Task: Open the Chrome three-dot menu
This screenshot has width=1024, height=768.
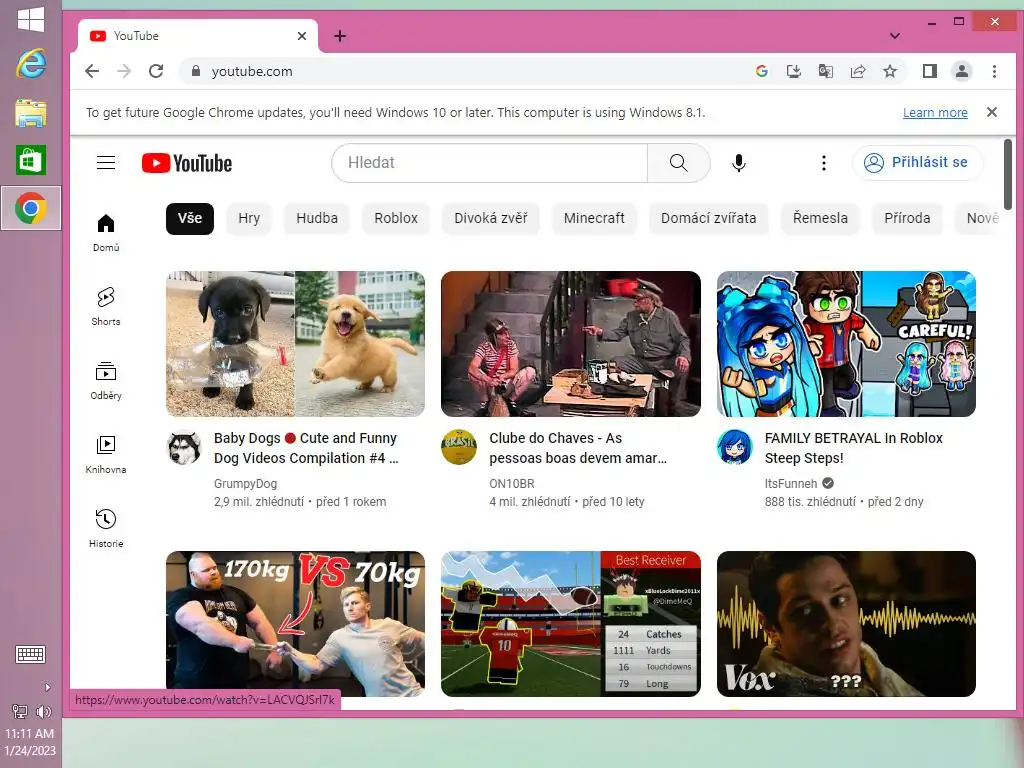Action: (x=994, y=71)
